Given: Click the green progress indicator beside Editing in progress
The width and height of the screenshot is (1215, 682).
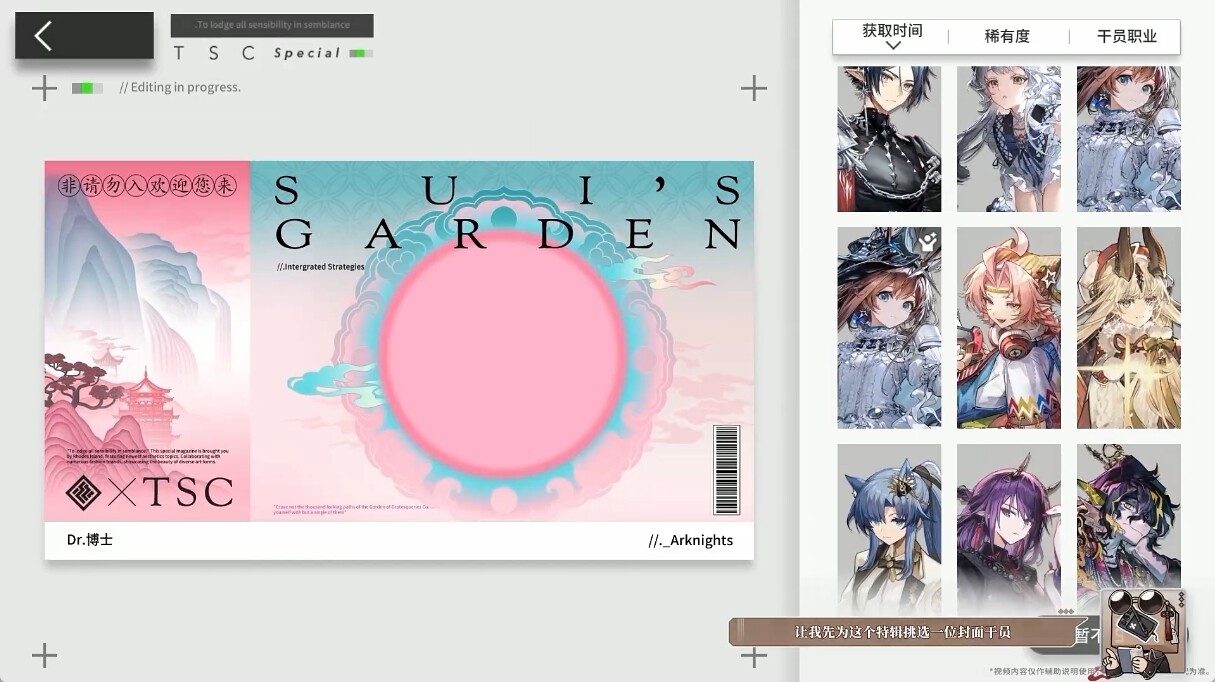Looking at the screenshot, I should (87, 88).
